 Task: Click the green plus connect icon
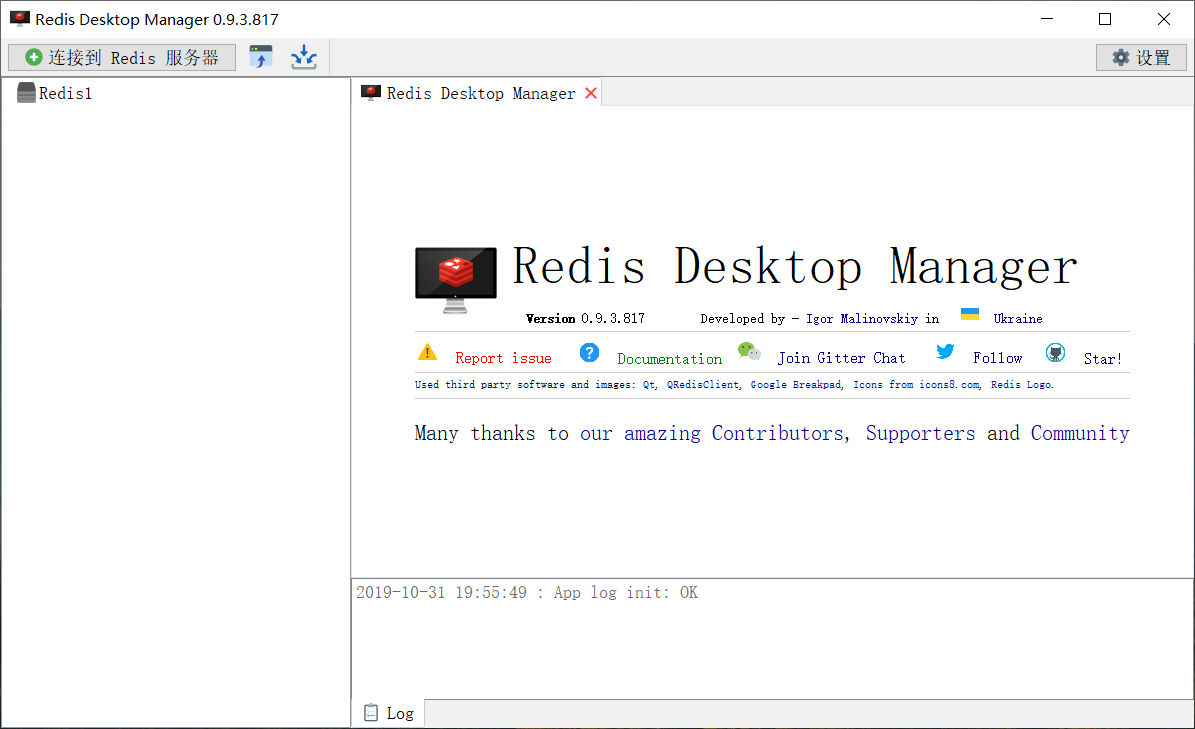coord(34,57)
